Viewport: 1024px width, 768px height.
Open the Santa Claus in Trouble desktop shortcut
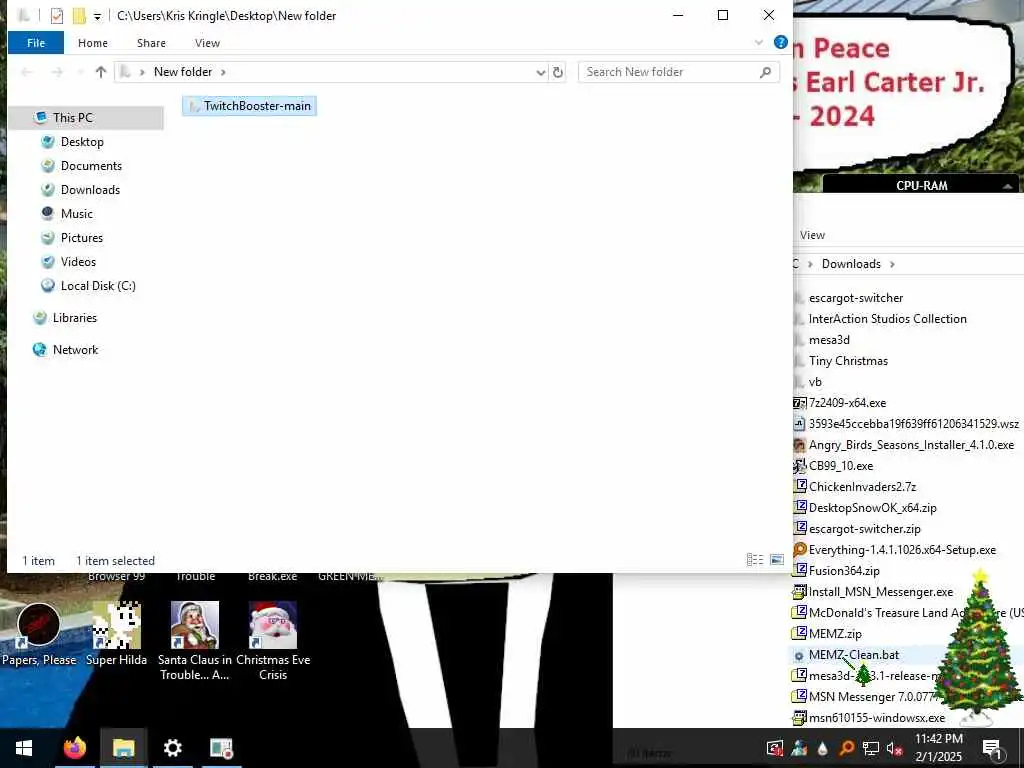195,641
